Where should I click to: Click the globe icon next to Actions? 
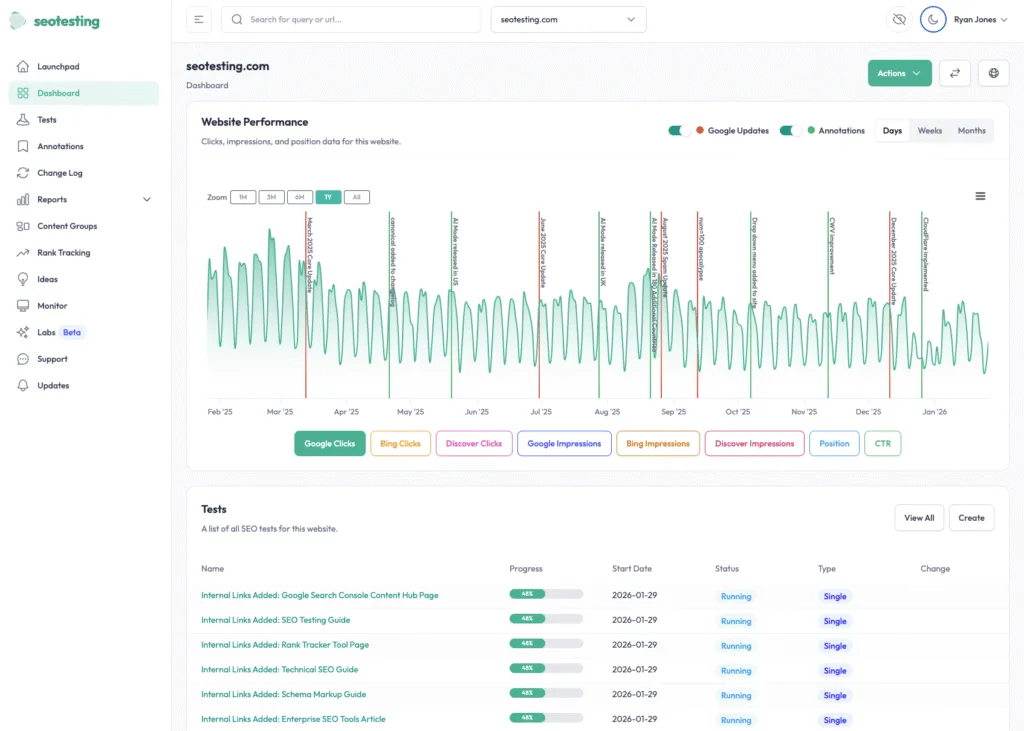tap(993, 73)
